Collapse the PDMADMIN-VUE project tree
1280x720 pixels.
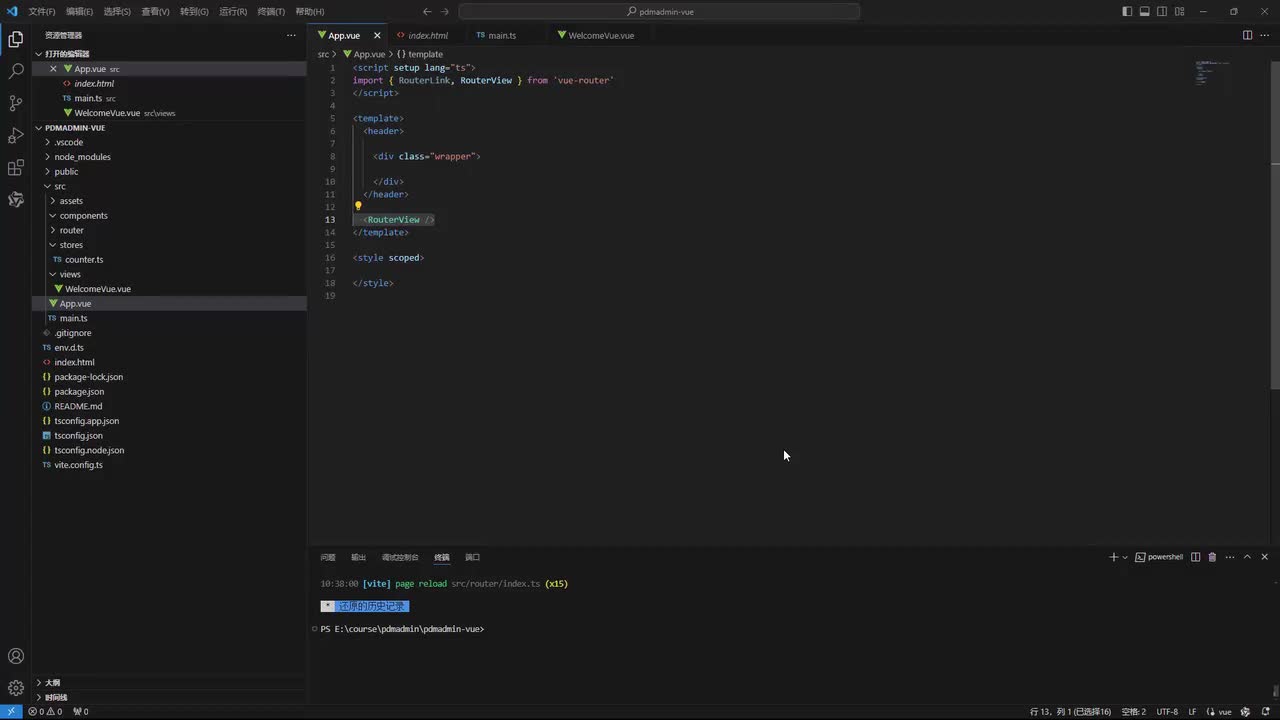tap(75, 128)
